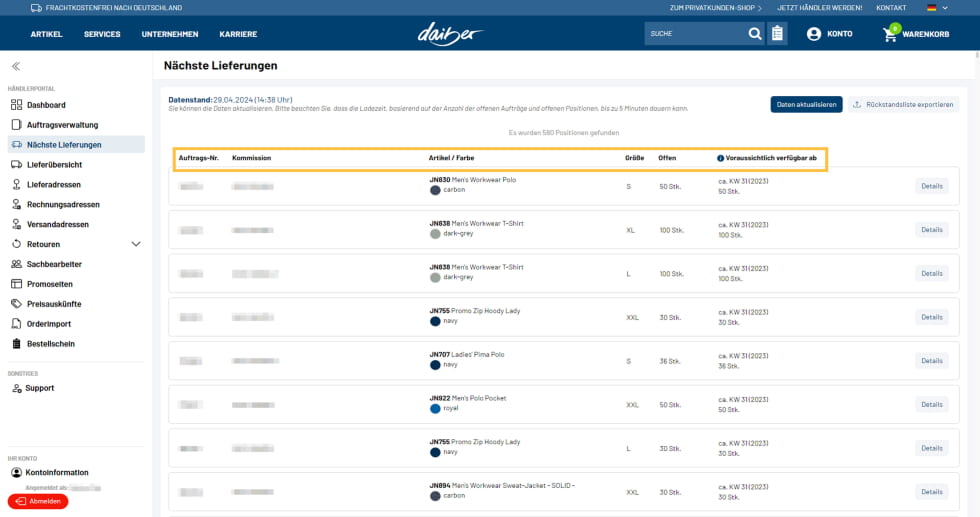Viewport: 980px width, 517px height.
Task: Click the Offen column header
Action: 667,158
